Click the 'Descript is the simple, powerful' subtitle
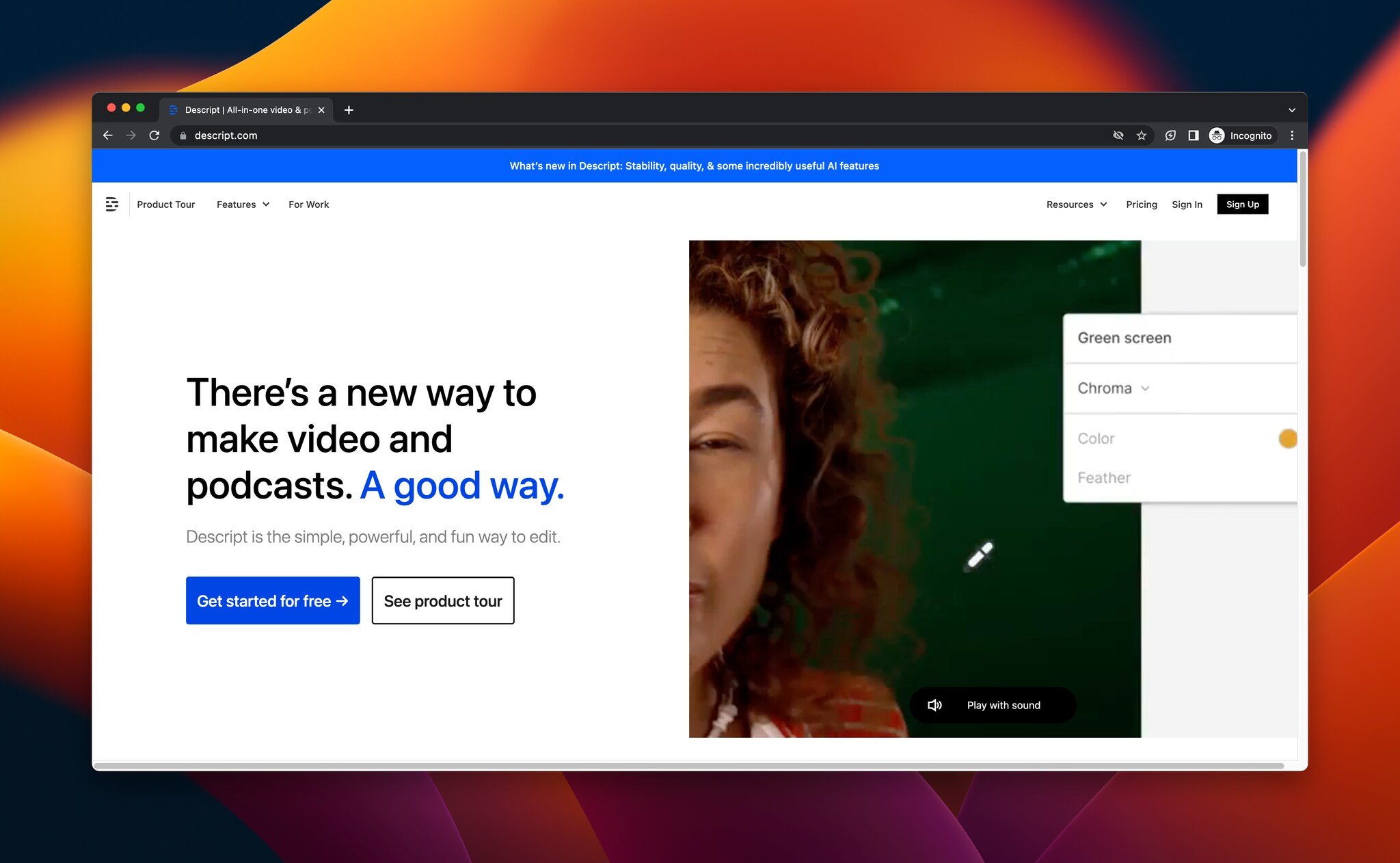Viewport: 1400px width, 863px height. [373, 537]
